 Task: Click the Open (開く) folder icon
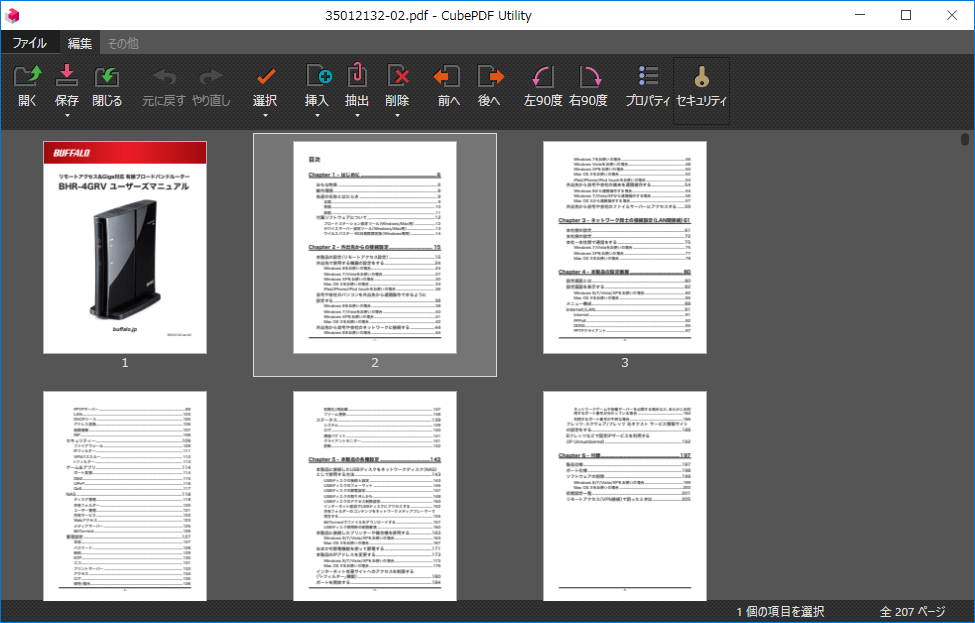(27, 77)
